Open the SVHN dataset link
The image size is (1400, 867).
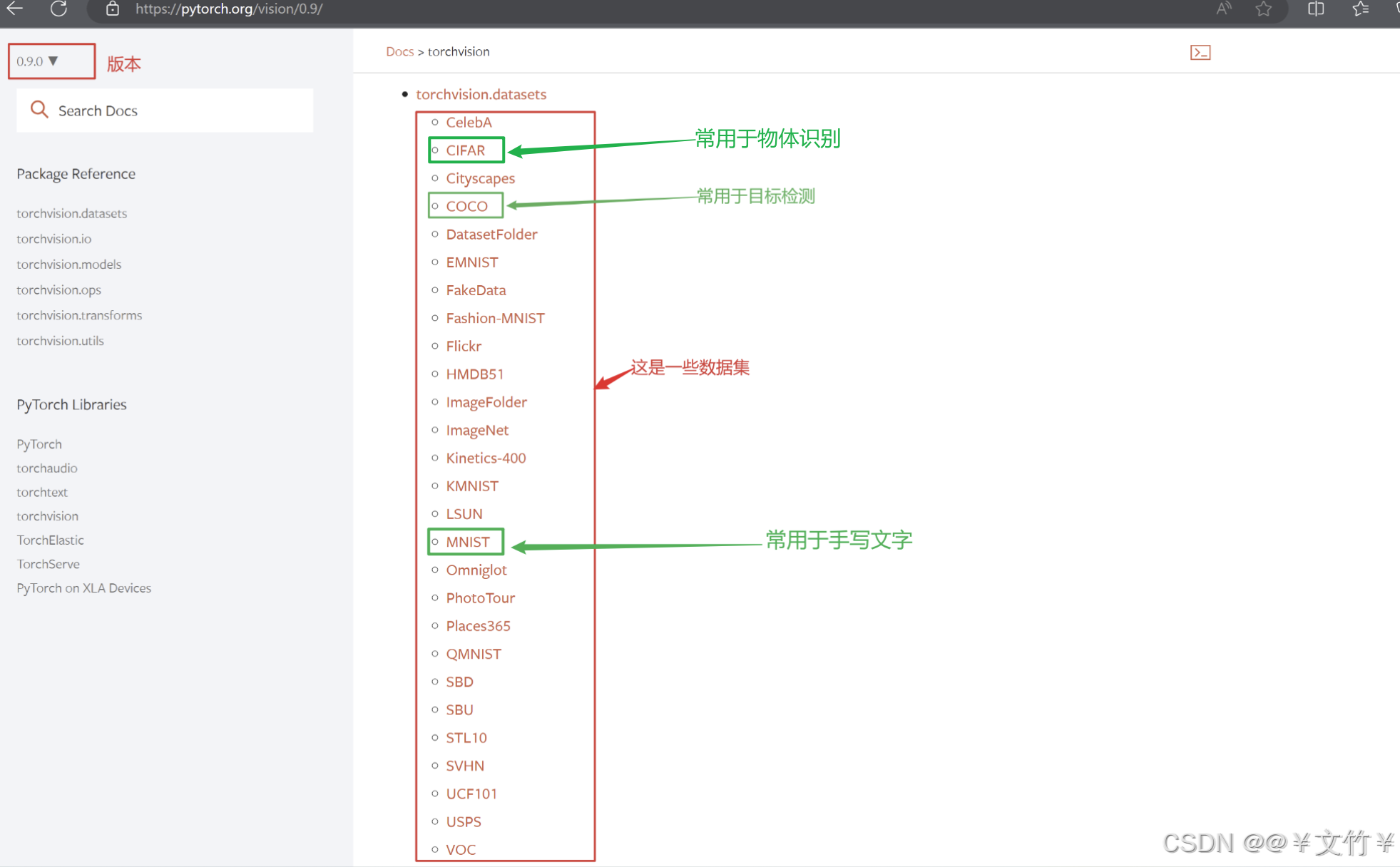click(x=465, y=766)
